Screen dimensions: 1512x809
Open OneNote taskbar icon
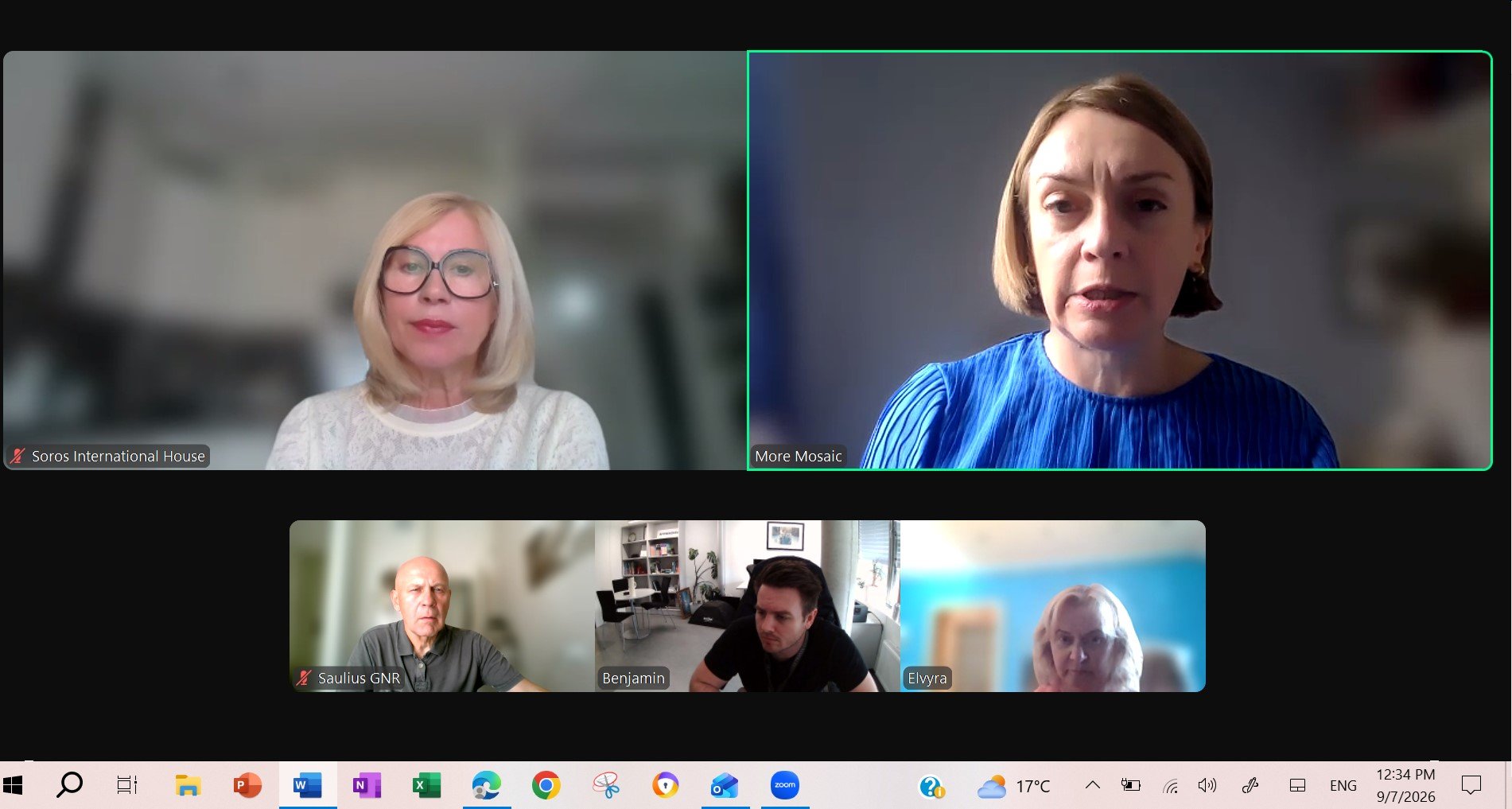(367, 785)
